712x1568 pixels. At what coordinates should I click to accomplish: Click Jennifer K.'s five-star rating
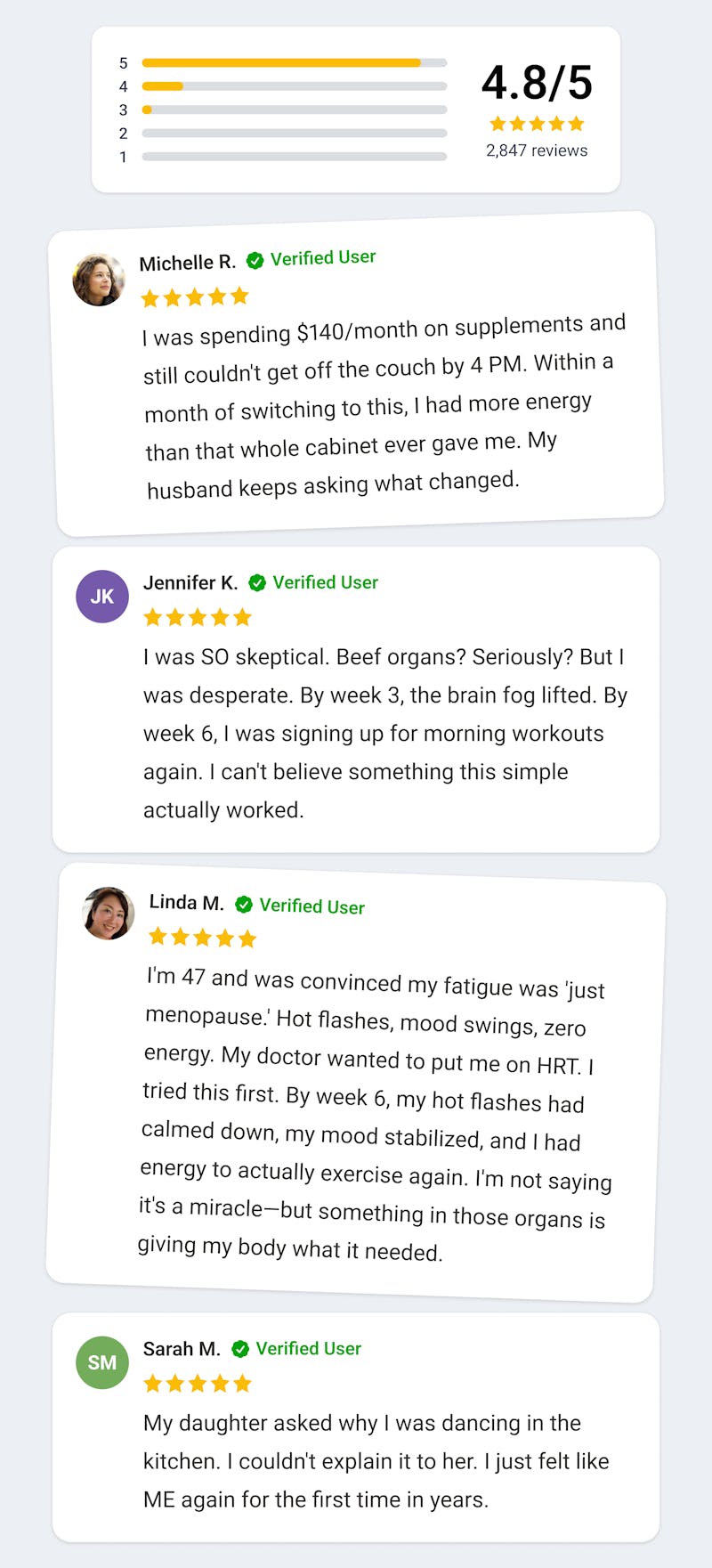(198, 617)
